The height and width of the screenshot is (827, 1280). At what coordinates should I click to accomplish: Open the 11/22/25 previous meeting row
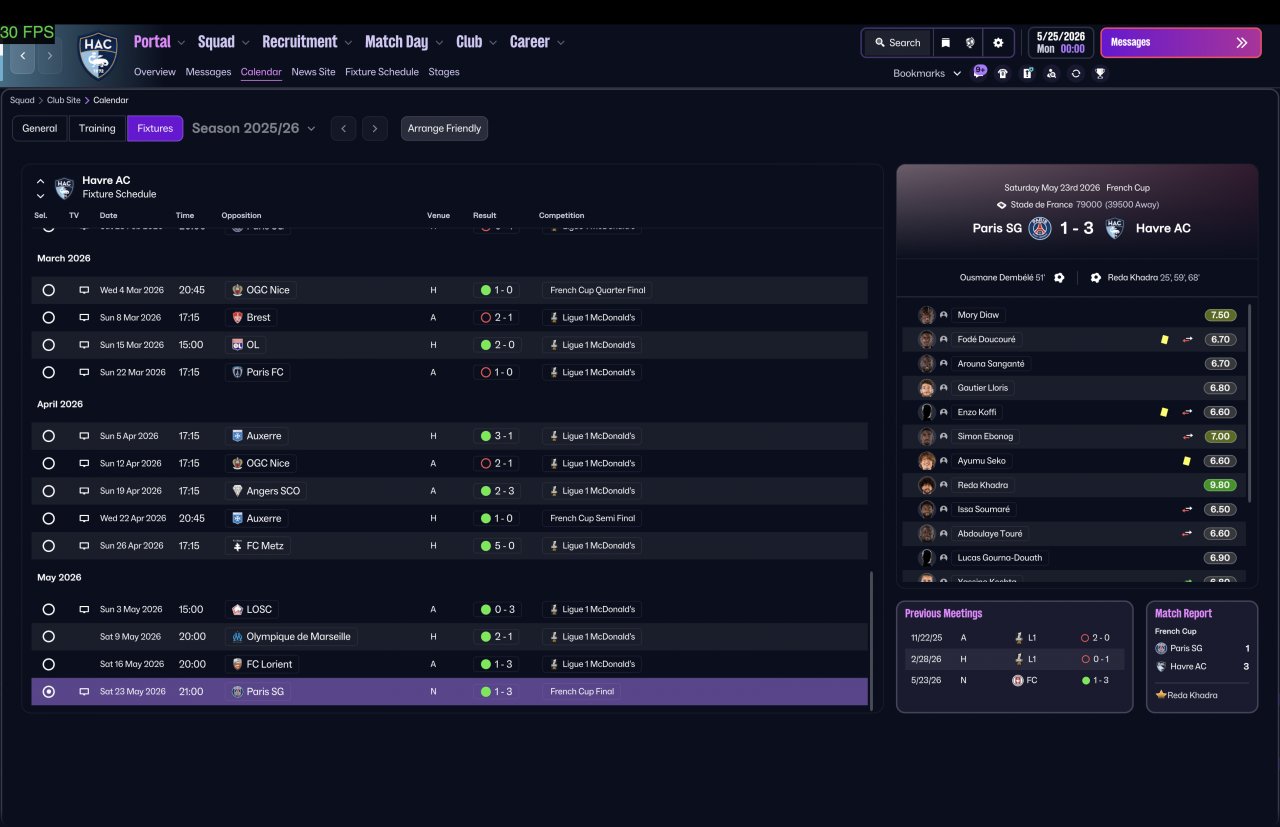pyautogui.click(x=1014, y=637)
